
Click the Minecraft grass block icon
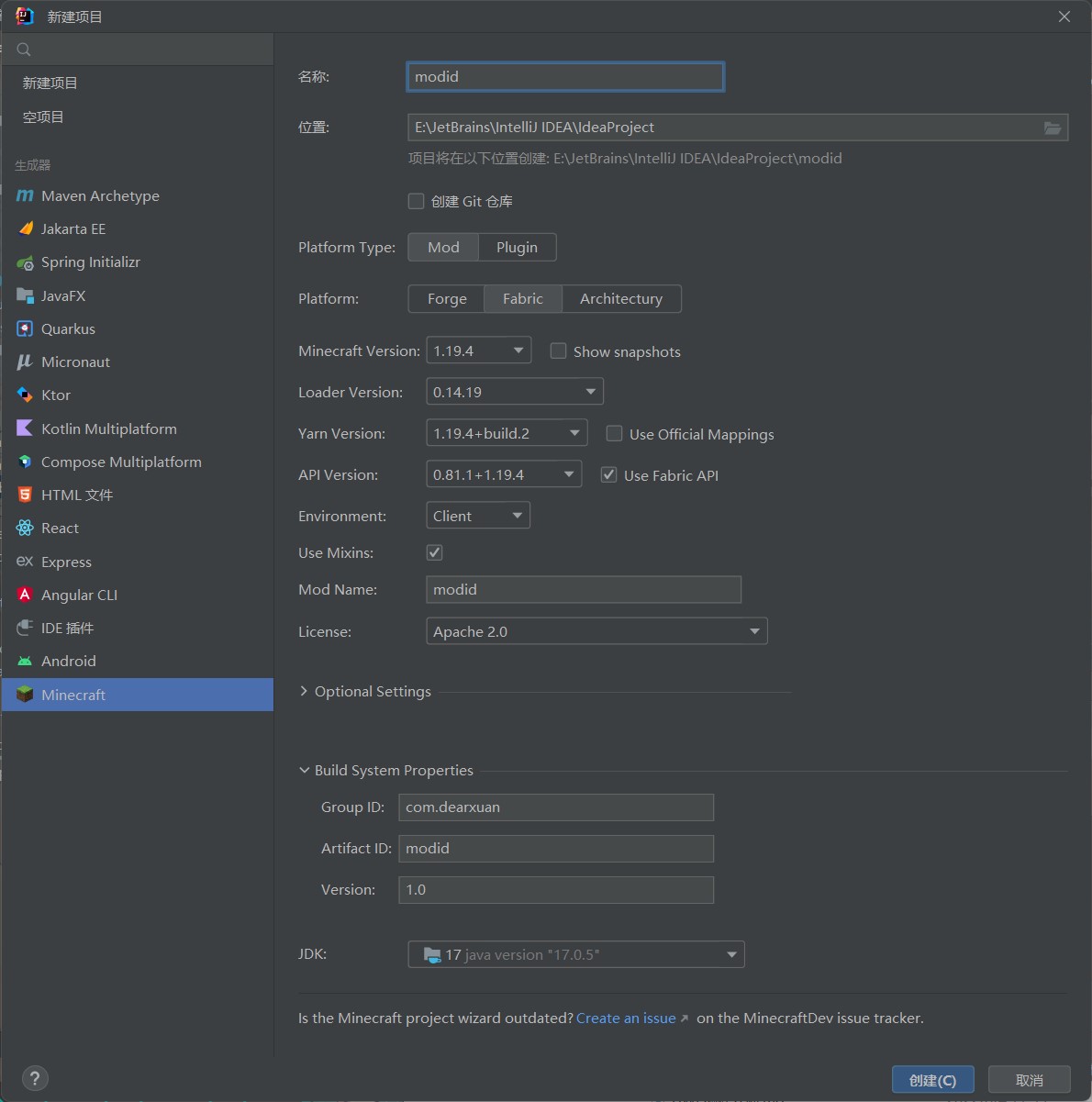[x=25, y=695]
